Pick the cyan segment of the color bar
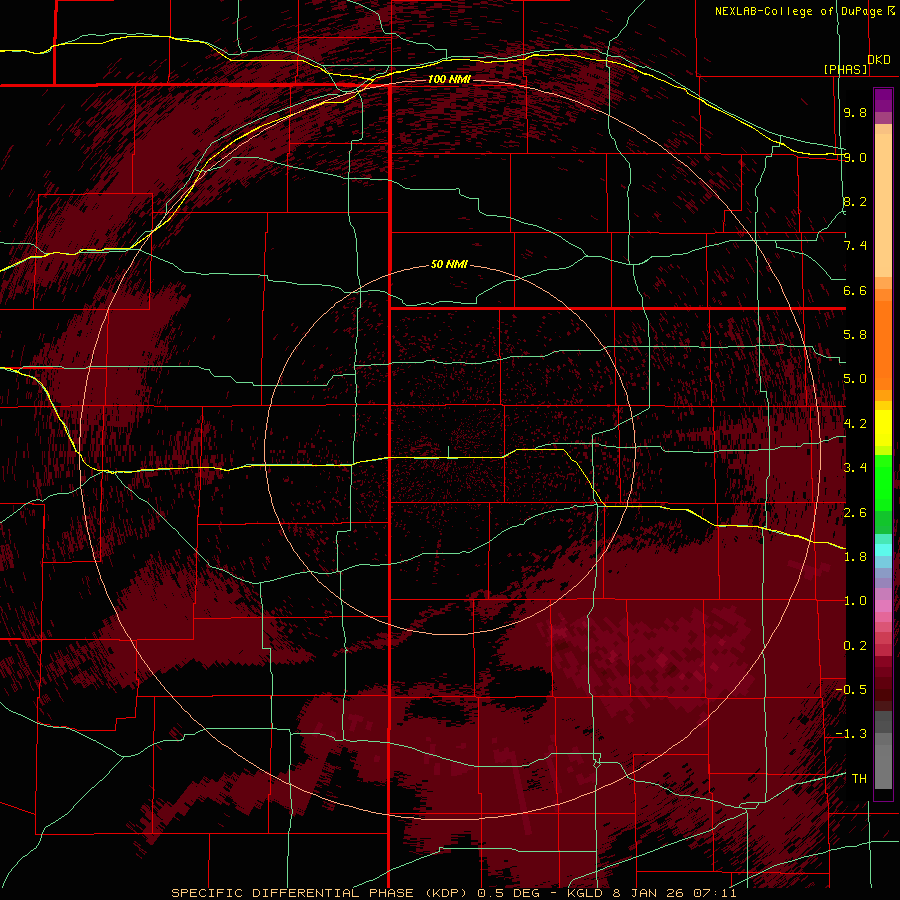Screen dimensions: 900x900 point(883,550)
